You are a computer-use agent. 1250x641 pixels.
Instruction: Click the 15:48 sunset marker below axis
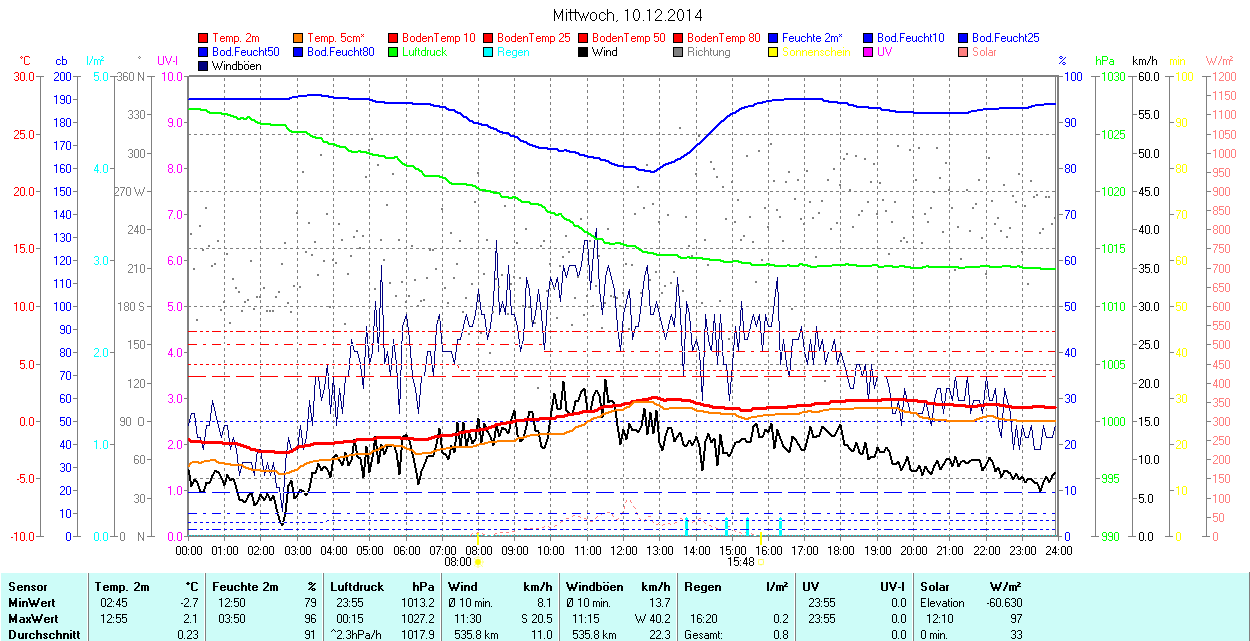click(x=740, y=562)
